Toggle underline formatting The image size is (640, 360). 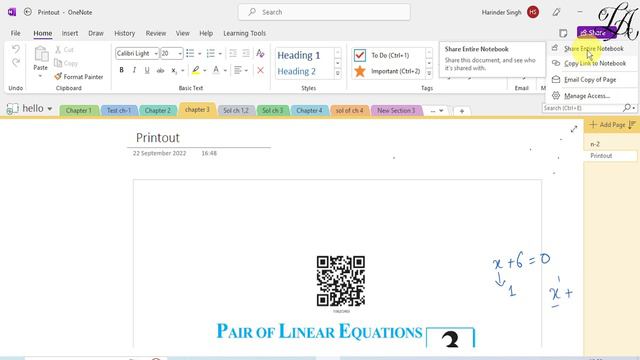tap(147, 70)
